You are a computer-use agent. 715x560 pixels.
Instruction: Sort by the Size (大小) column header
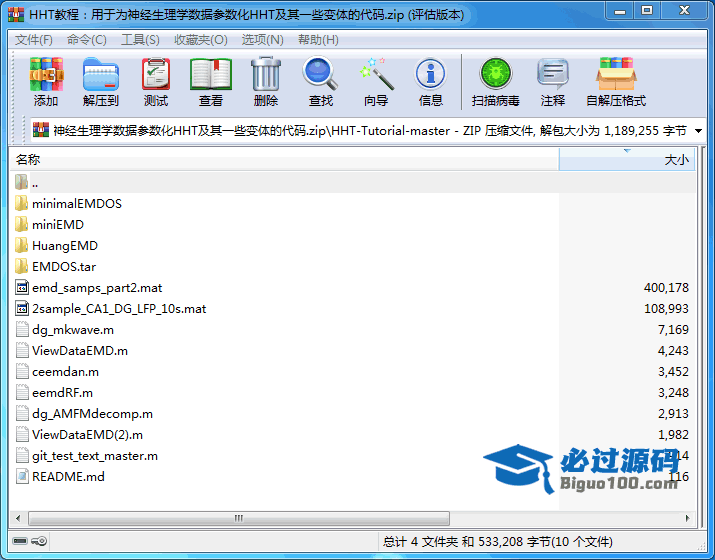coord(627,159)
